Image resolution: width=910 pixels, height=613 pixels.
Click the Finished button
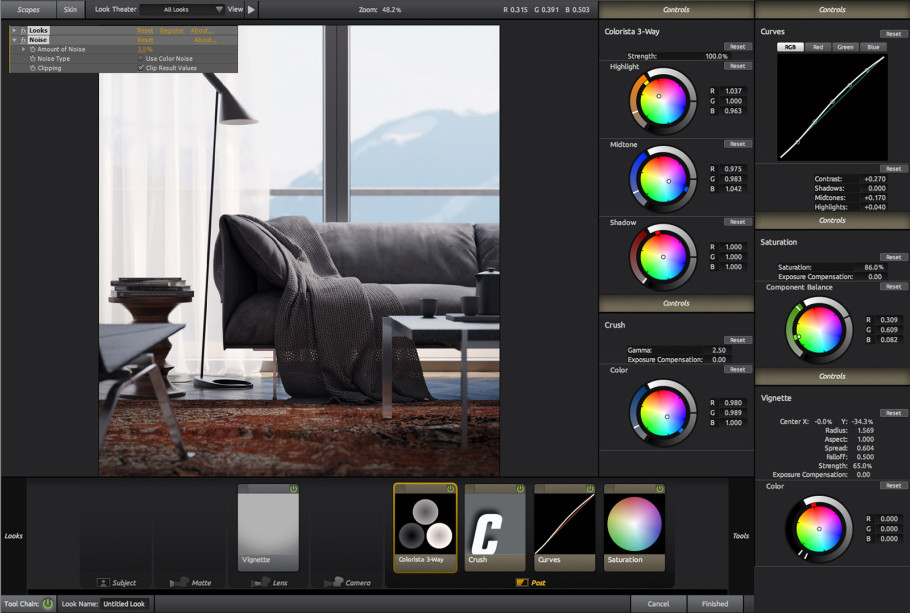(715, 604)
